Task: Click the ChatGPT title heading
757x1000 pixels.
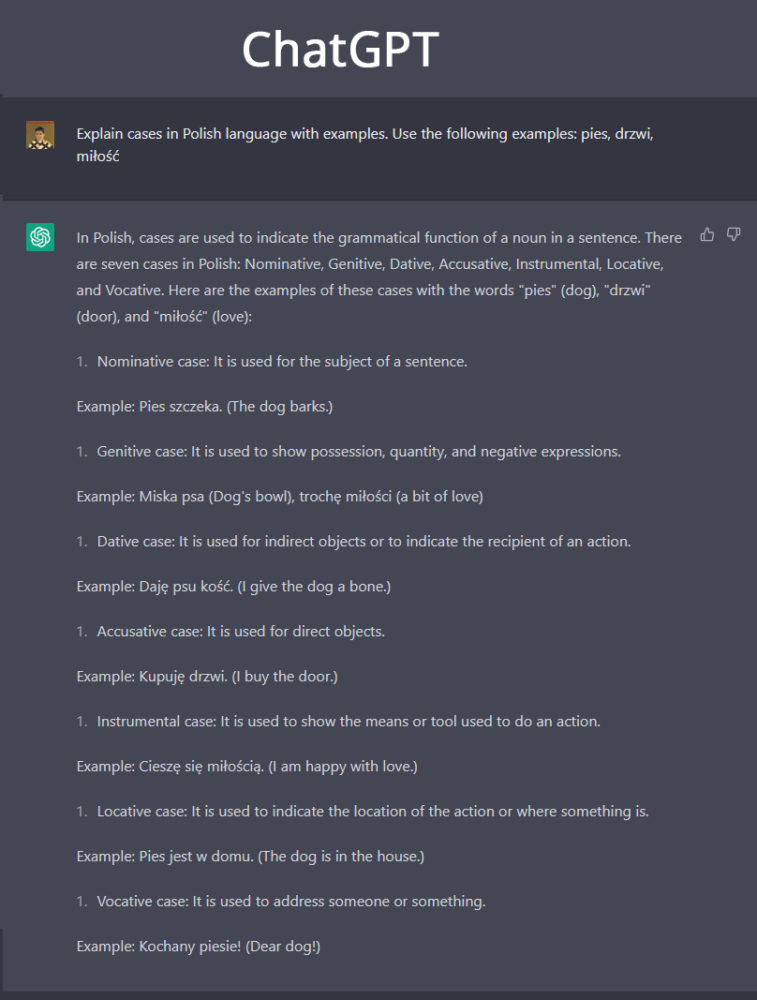Action: coord(341,49)
